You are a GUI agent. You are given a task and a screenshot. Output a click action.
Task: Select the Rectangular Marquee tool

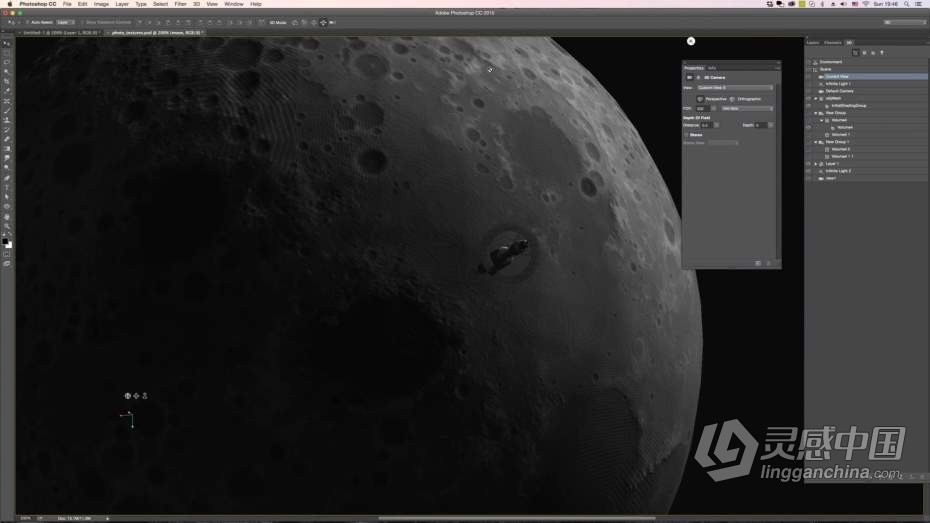(7, 53)
